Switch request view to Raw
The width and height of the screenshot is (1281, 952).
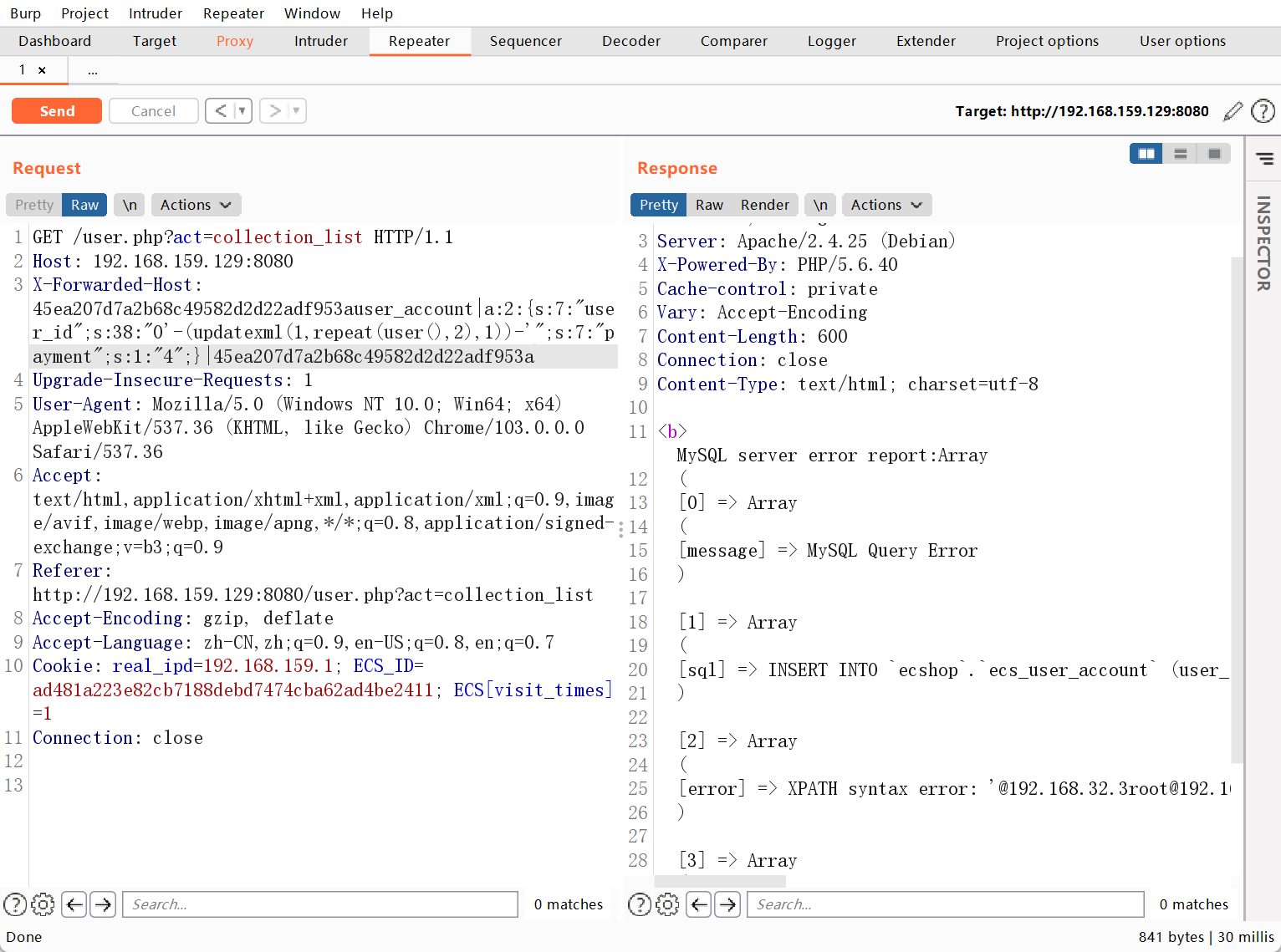[84, 205]
